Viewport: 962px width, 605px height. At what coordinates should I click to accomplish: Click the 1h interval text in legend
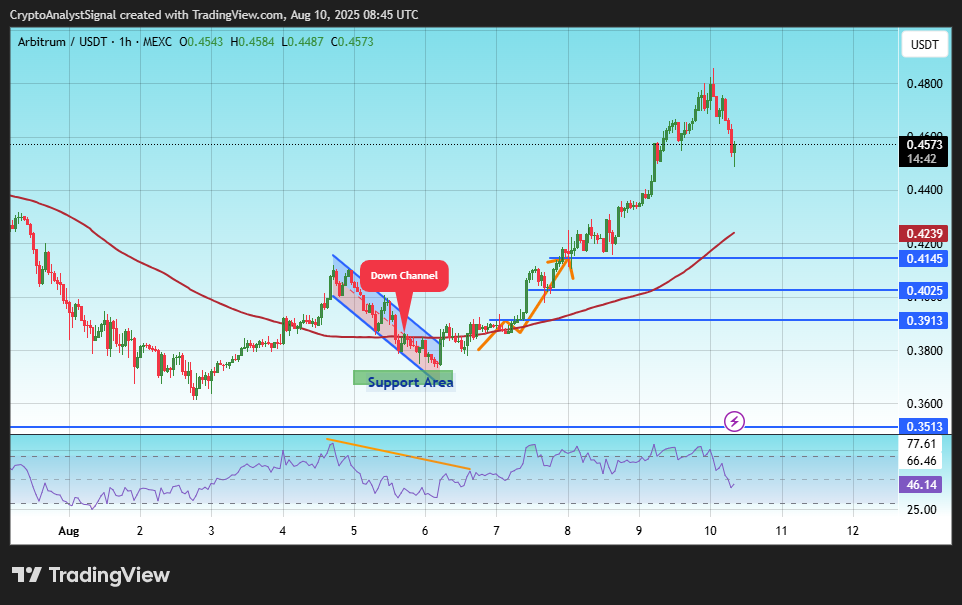[x=125, y=42]
